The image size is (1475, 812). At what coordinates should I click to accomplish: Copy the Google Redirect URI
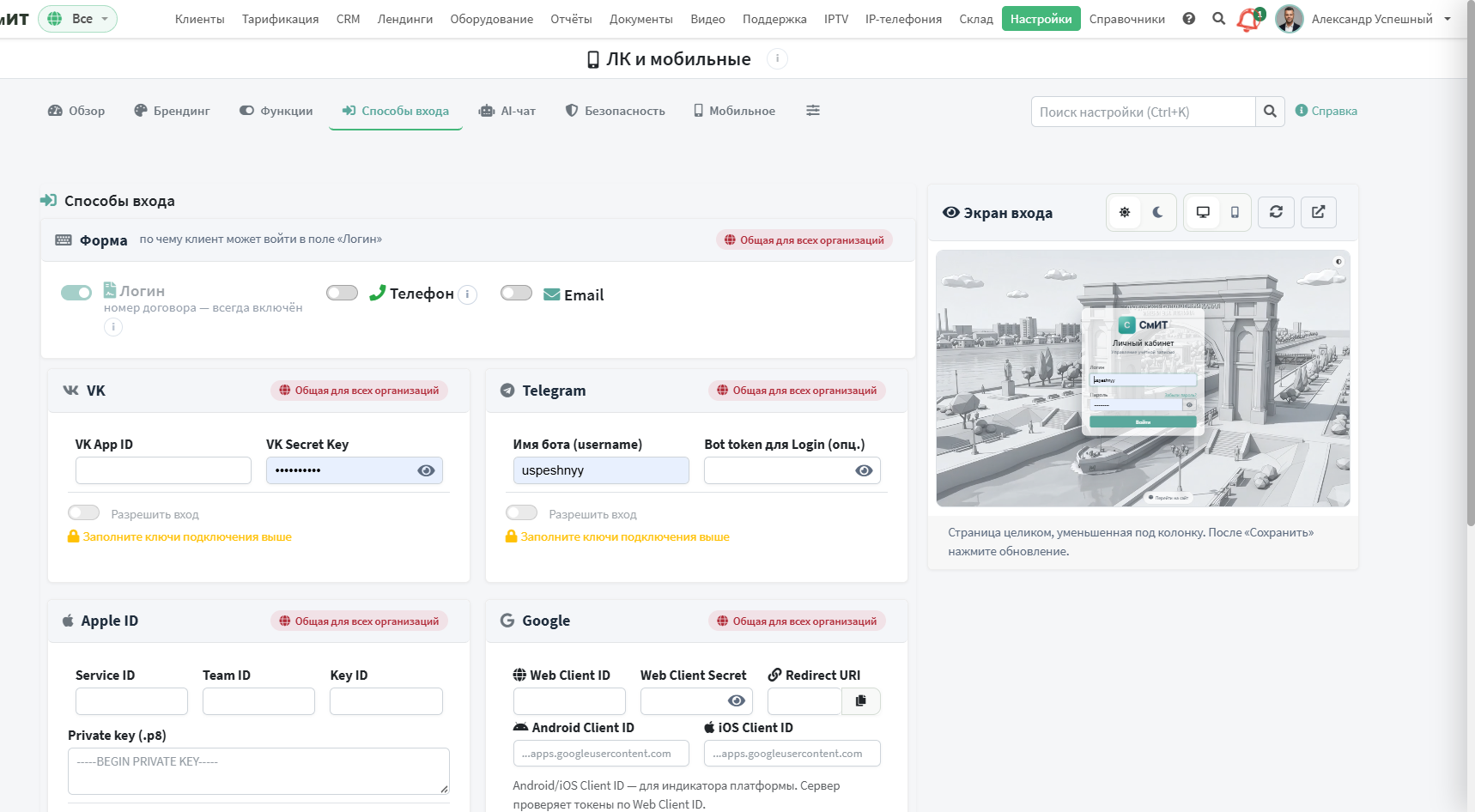pyautogui.click(x=861, y=701)
